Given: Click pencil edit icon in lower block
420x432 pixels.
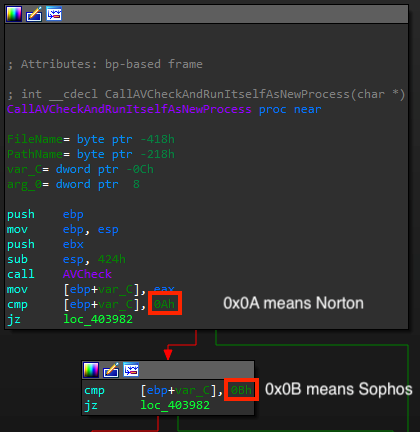Looking at the screenshot, I should click(111, 370).
